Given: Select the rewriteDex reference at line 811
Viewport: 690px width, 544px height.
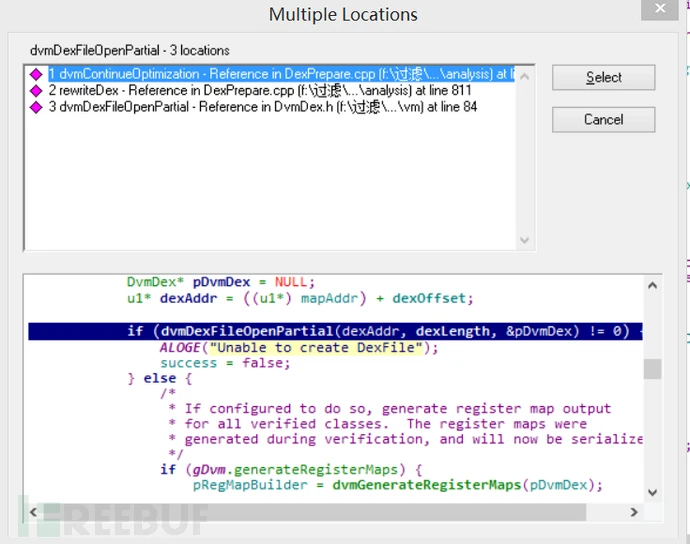Looking at the screenshot, I should (x=260, y=91).
